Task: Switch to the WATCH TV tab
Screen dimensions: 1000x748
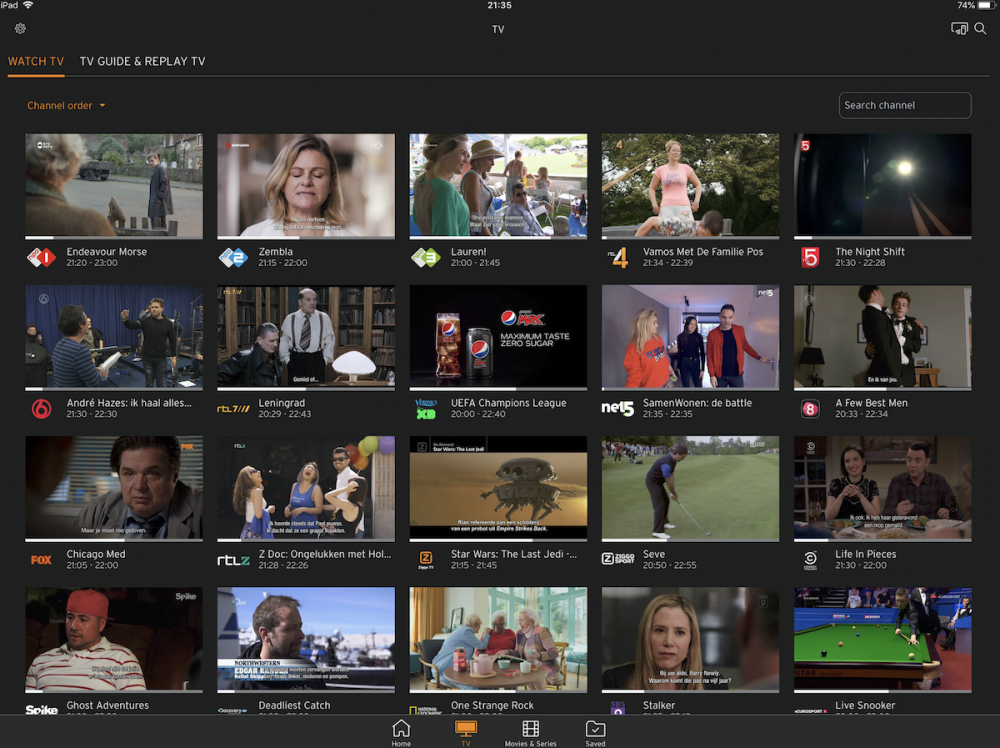Action: tap(36, 61)
